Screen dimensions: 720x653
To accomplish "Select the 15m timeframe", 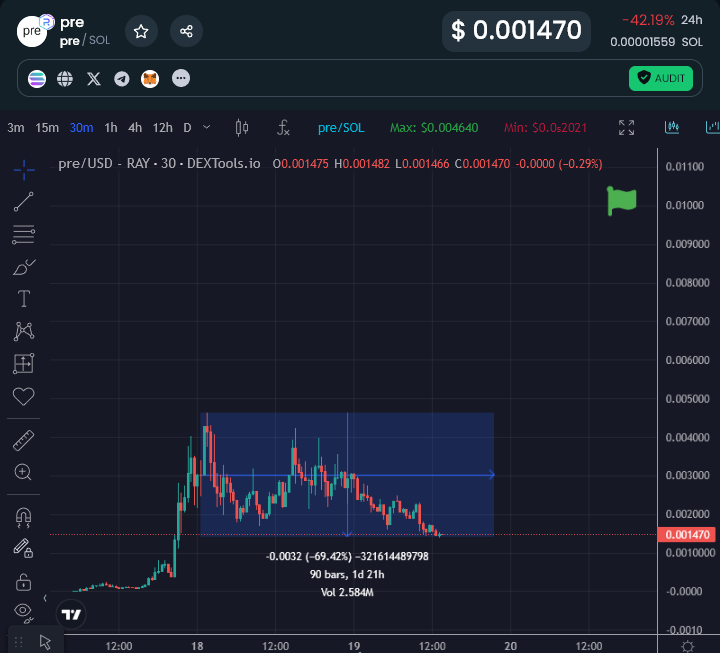I will [x=47, y=128].
